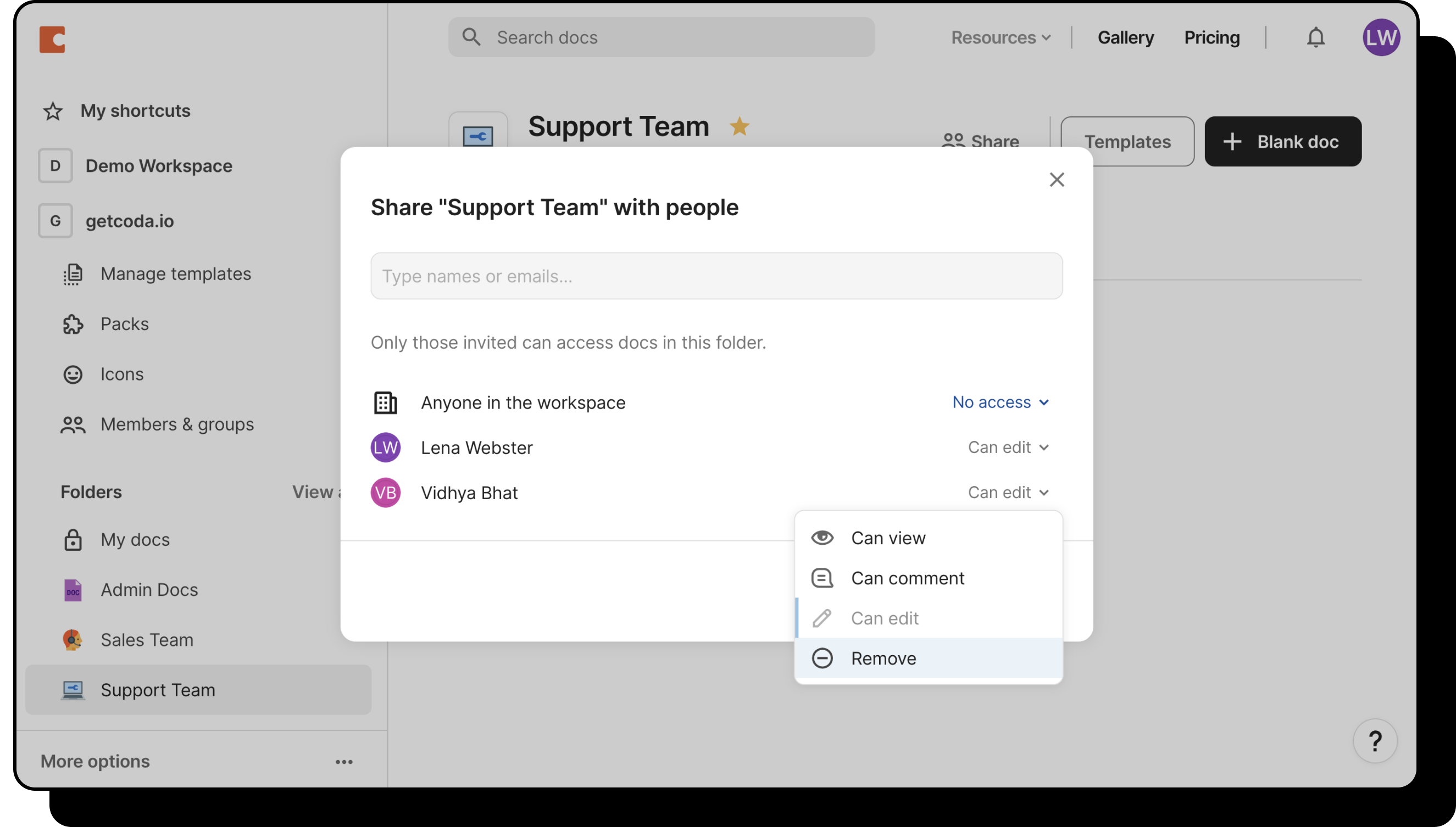The height and width of the screenshot is (827, 1456).
Task: Expand the No access dropdown
Action: click(1000, 402)
